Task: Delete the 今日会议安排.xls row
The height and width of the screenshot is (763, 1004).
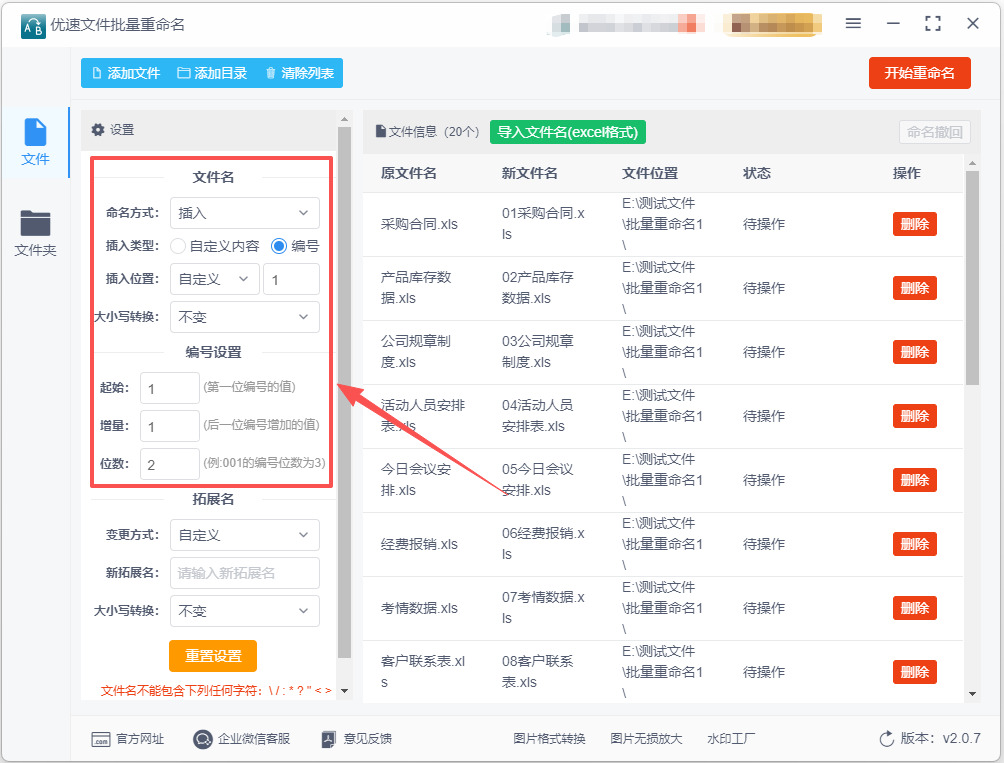Action: pos(914,480)
